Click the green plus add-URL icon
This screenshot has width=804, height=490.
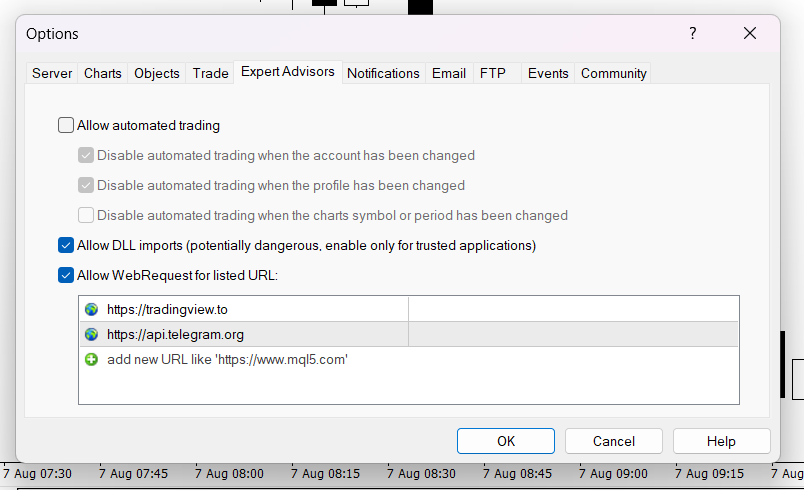tap(92, 359)
